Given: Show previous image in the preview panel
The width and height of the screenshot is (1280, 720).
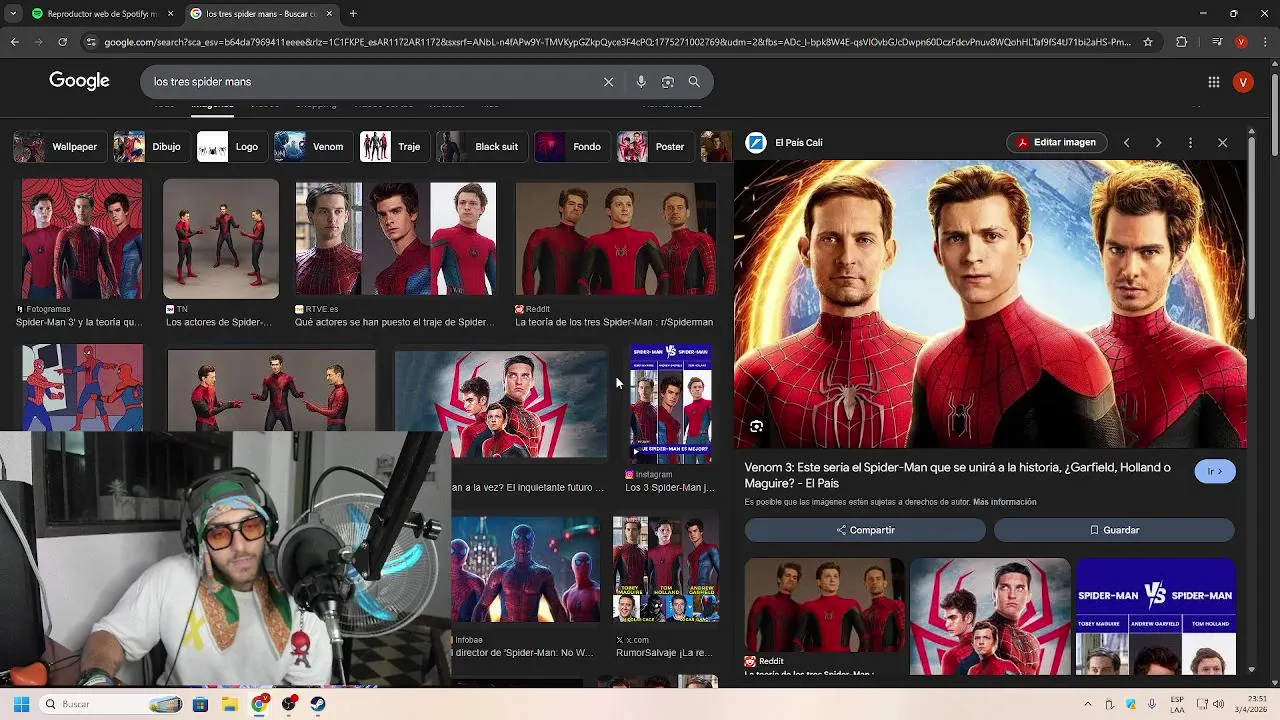Looking at the screenshot, I should [x=1126, y=143].
